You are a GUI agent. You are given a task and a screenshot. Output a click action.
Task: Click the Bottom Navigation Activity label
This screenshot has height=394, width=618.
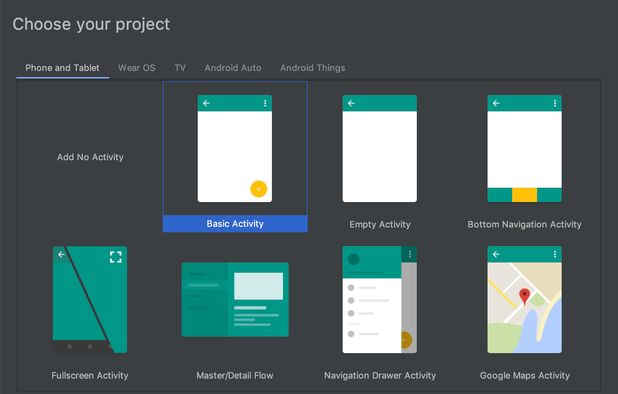[x=524, y=224]
